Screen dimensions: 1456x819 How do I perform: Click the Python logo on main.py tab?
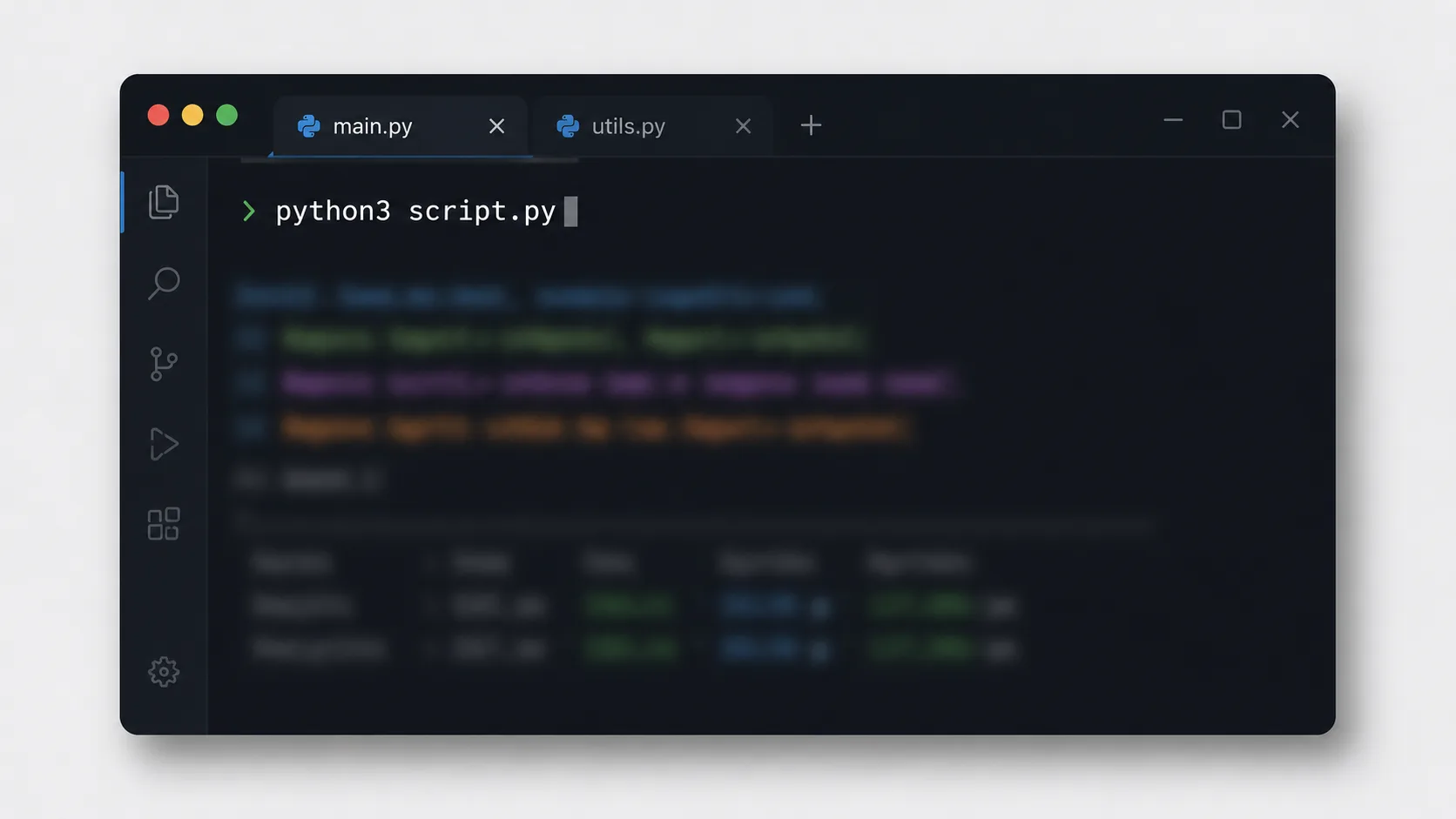click(308, 126)
